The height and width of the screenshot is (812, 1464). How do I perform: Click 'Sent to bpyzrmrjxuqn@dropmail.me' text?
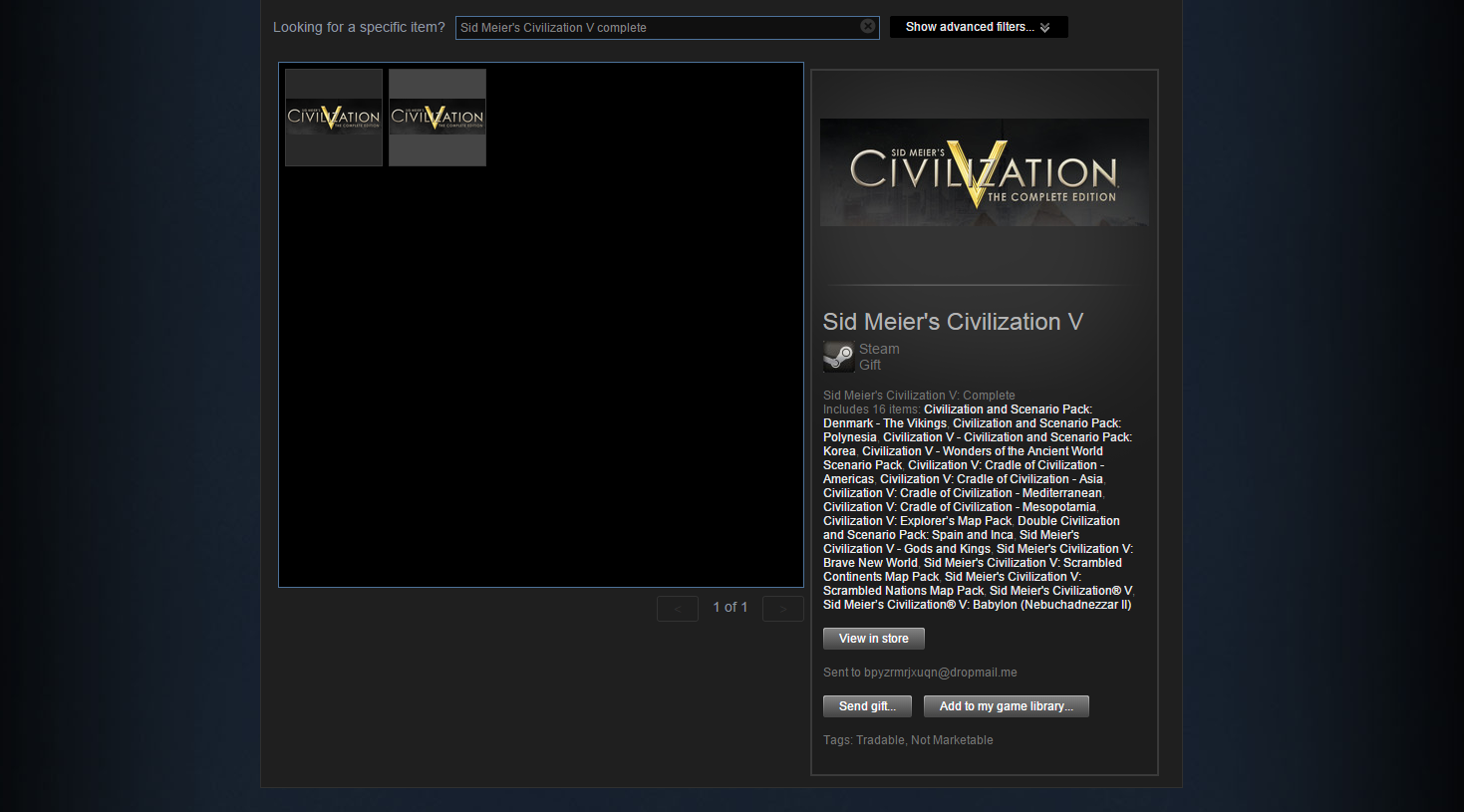pos(920,673)
